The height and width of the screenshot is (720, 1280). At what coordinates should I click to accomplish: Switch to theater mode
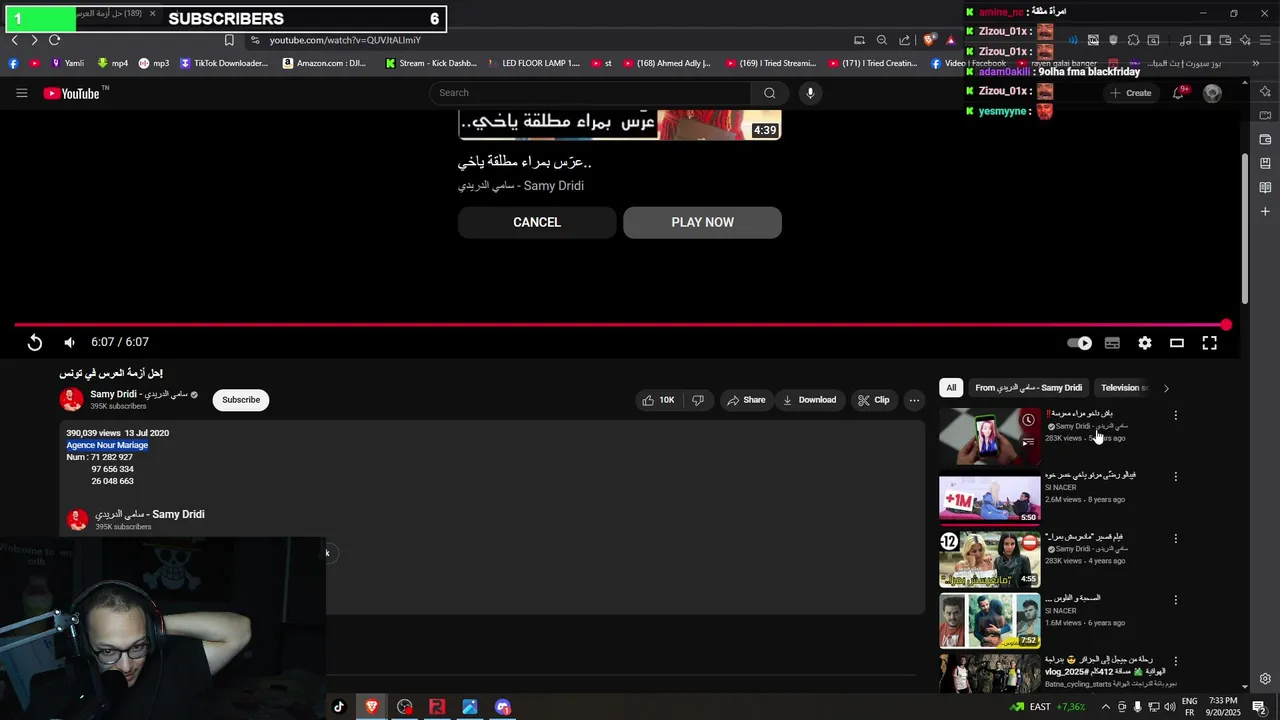pyautogui.click(x=1177, y=343)
